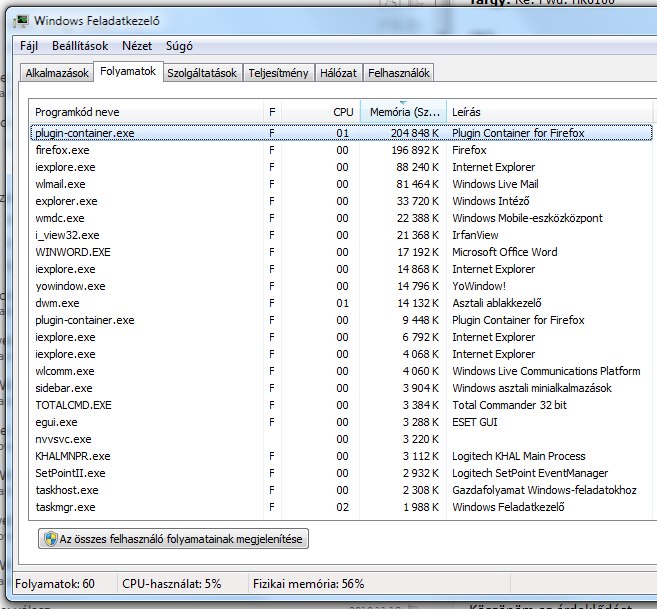Select the WINWORD.EXE process row

click(x=72, y=252)
